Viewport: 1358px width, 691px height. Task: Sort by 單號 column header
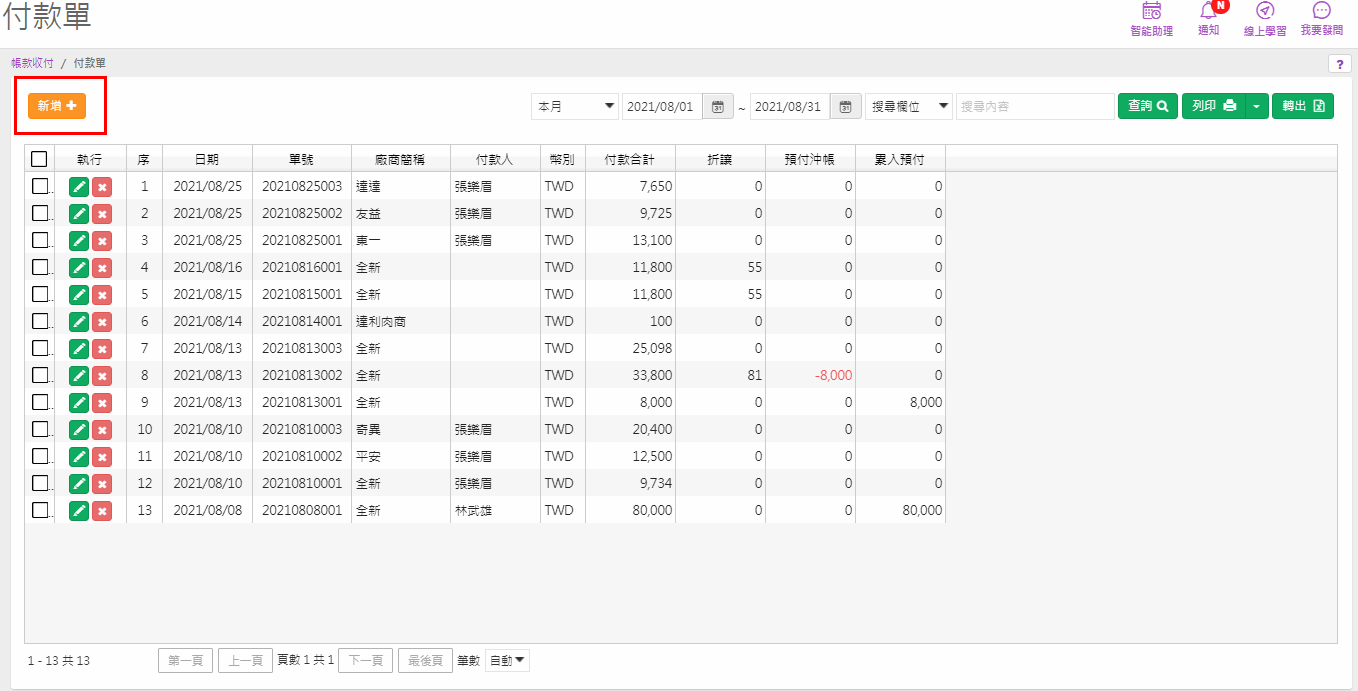point(302,159)
